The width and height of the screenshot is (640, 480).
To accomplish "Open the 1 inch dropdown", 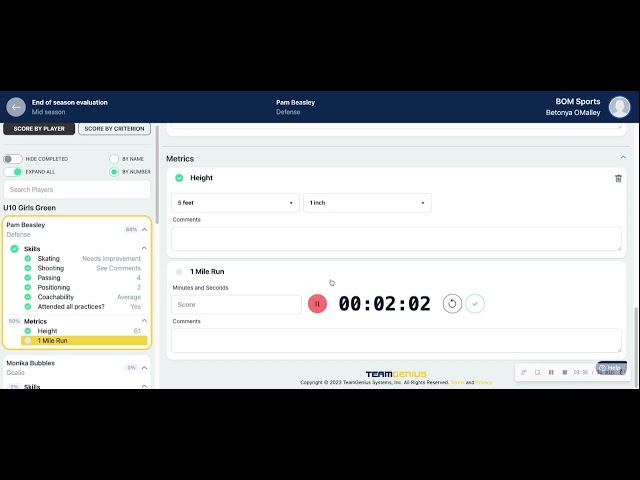I will click(367, 203).
